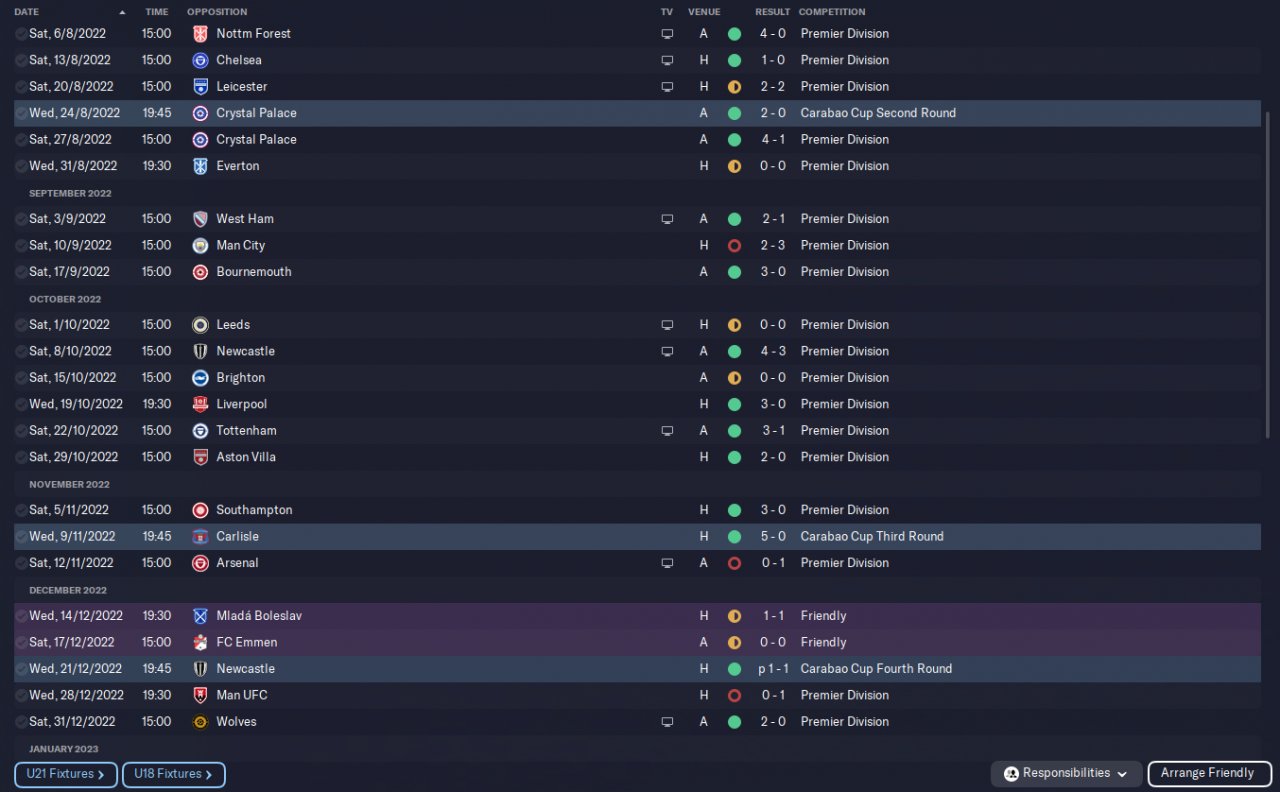The width and height of the screenshot is (1280, 792).
Task: Expand U21 Fixtures
Action: [66, 774]
